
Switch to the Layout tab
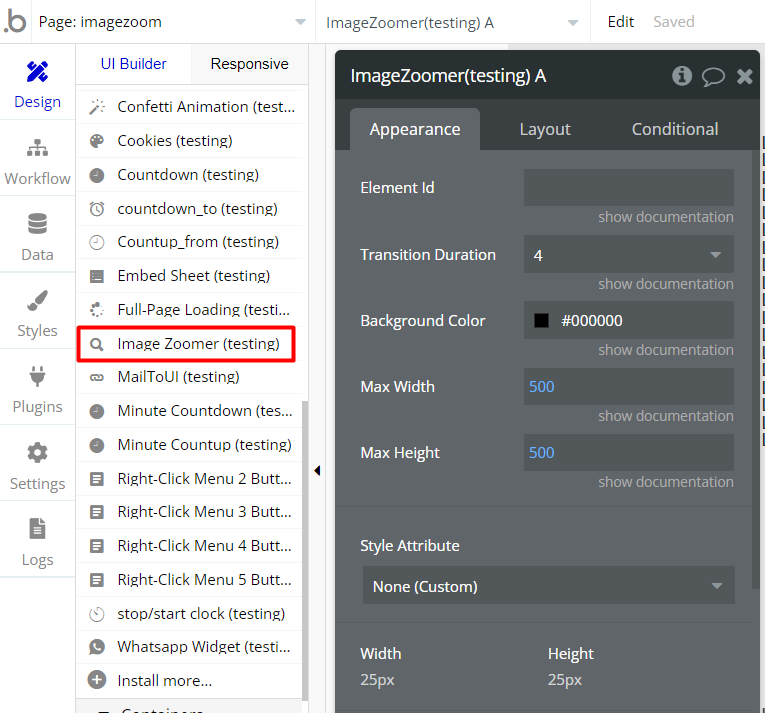tap(545, 129)
